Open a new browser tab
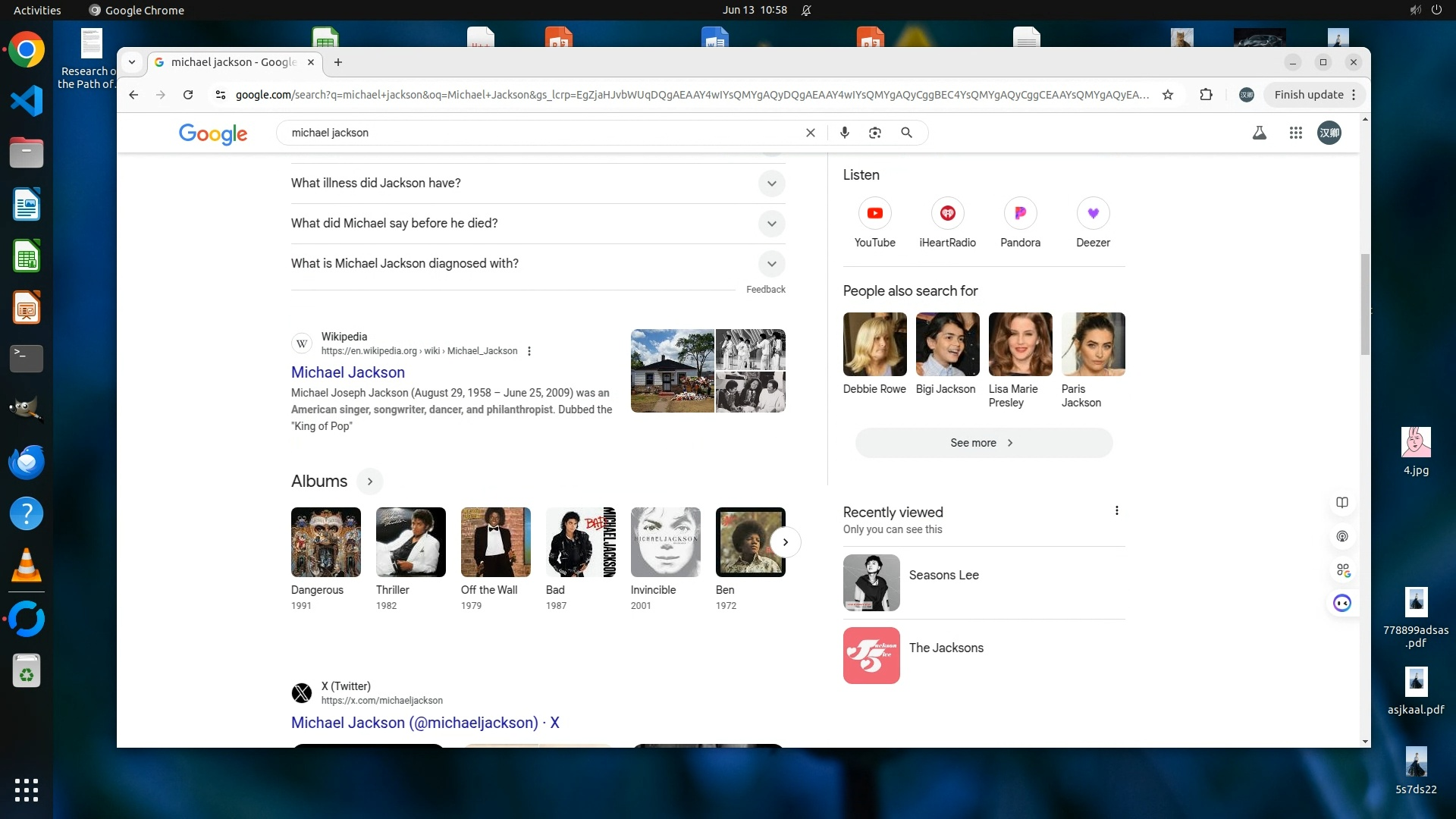The height and width of the screenshot is (819, 1456). click(x=338, y=62)
